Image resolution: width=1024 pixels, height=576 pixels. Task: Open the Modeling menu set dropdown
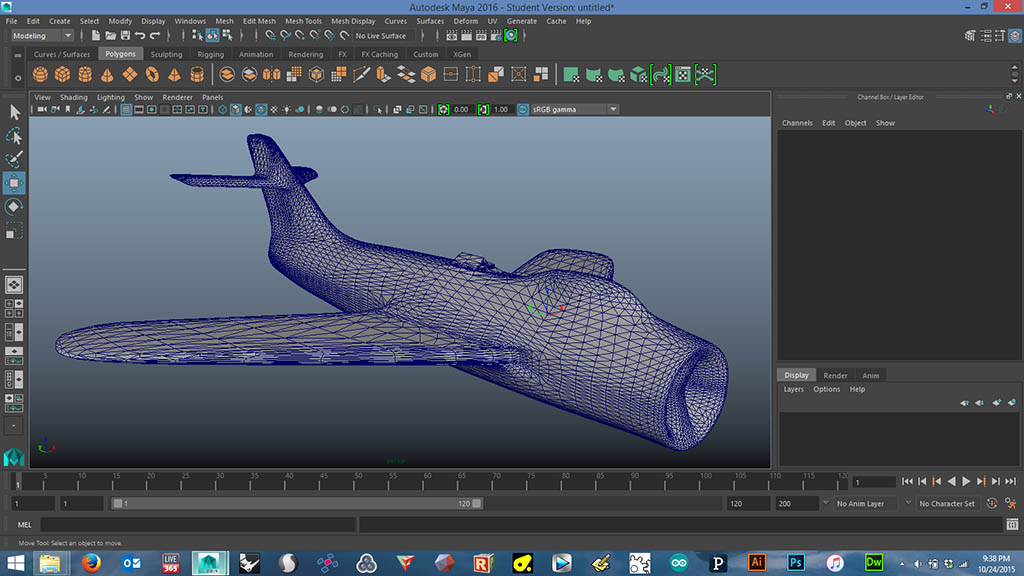pyautogui.click(x=41, y=36)
